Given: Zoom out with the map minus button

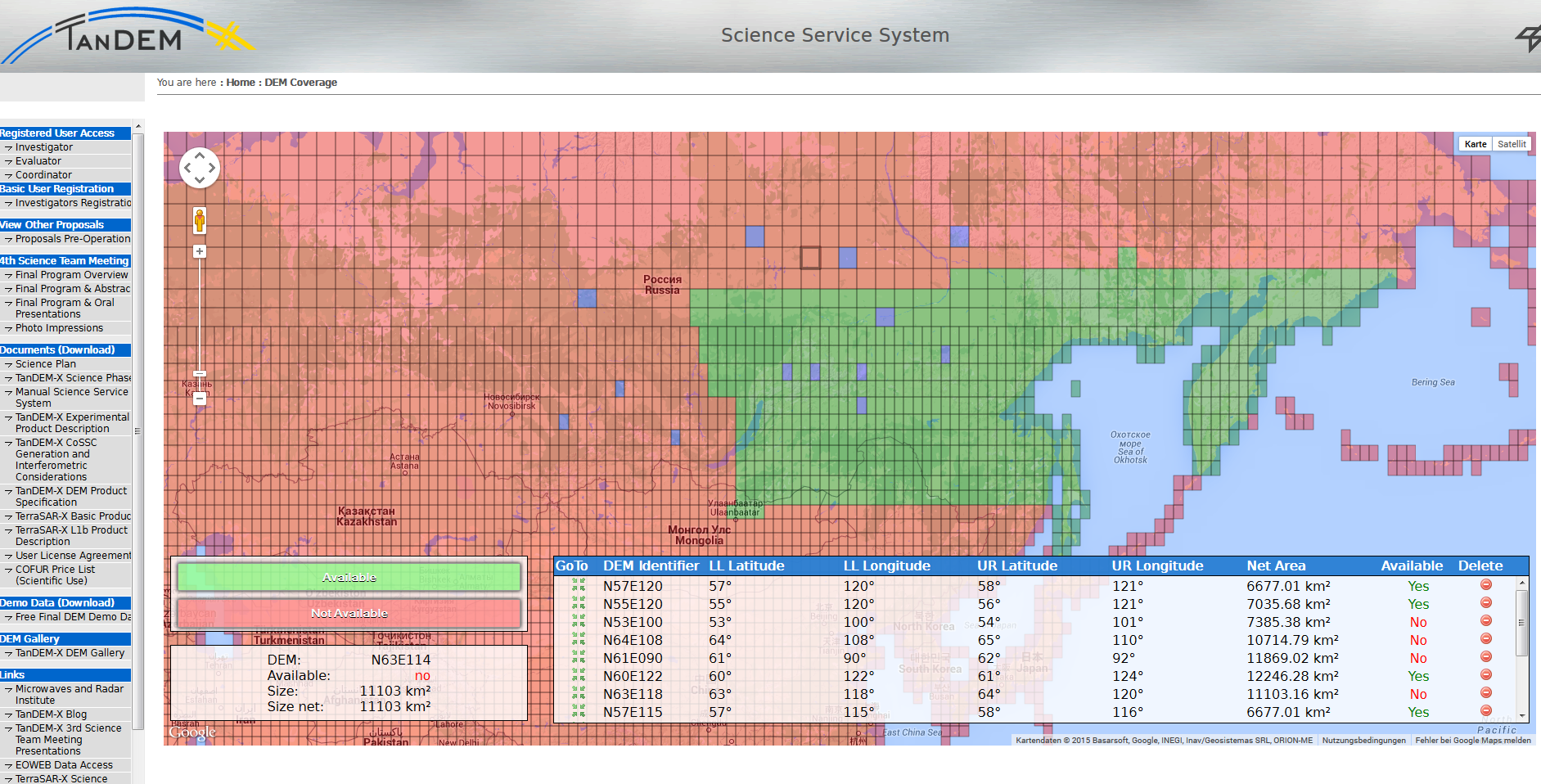Looking at the screenshot, I should tap(200, 399).
